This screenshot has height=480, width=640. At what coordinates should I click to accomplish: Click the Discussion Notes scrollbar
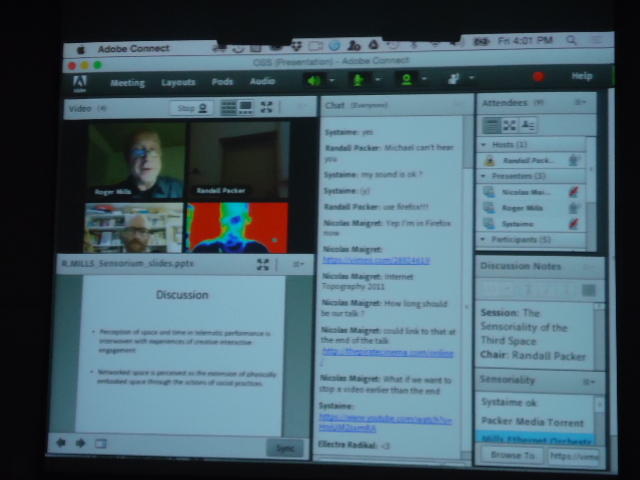point(600,336)
